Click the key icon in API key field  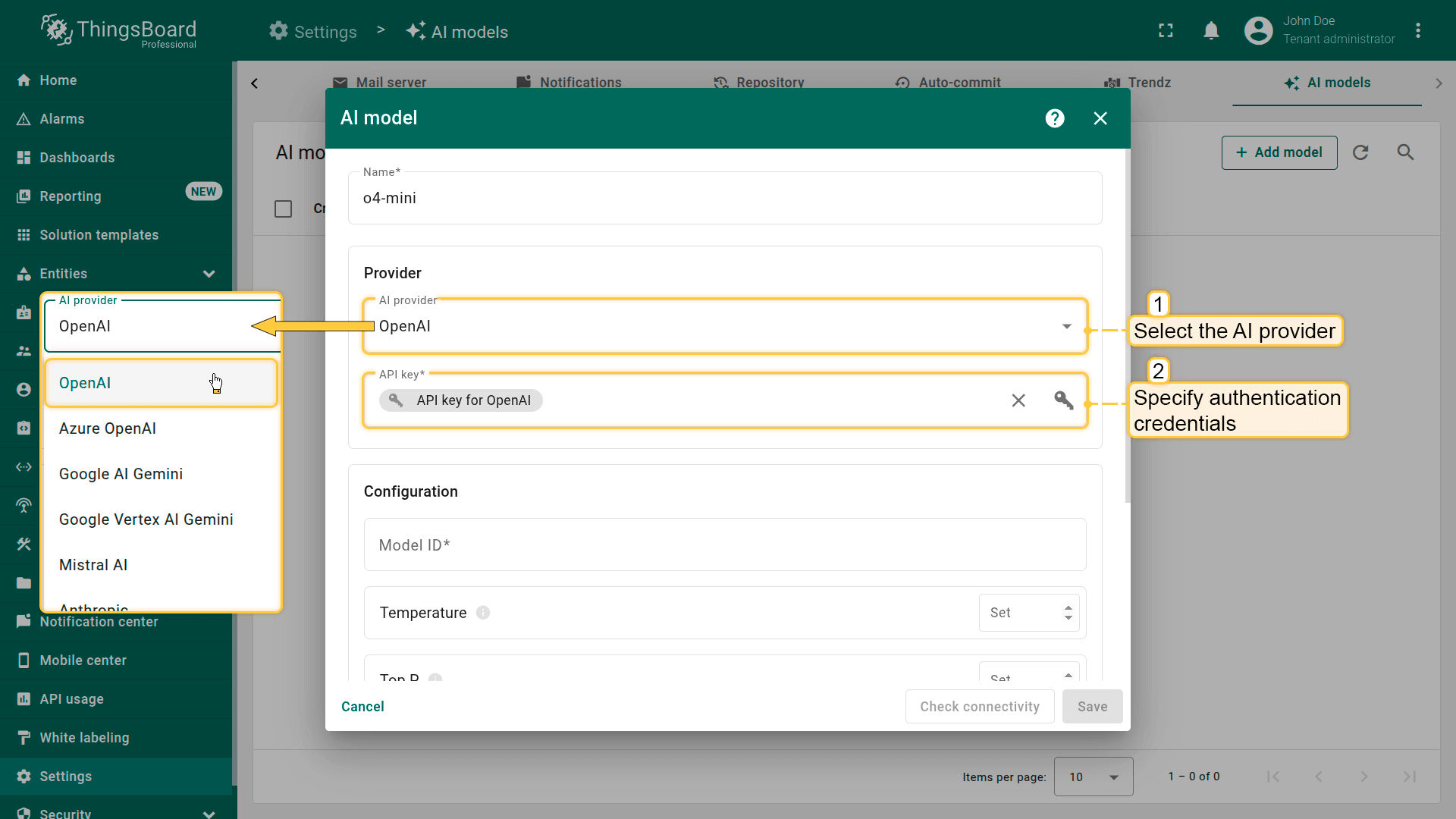(1063, 400)
